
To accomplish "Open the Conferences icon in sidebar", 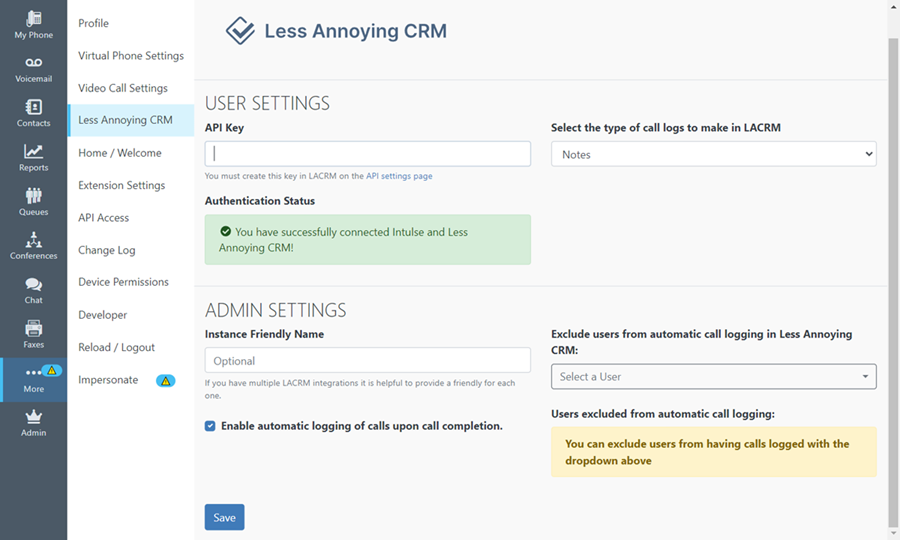I will pyautogui.click(x=33, y=239).
